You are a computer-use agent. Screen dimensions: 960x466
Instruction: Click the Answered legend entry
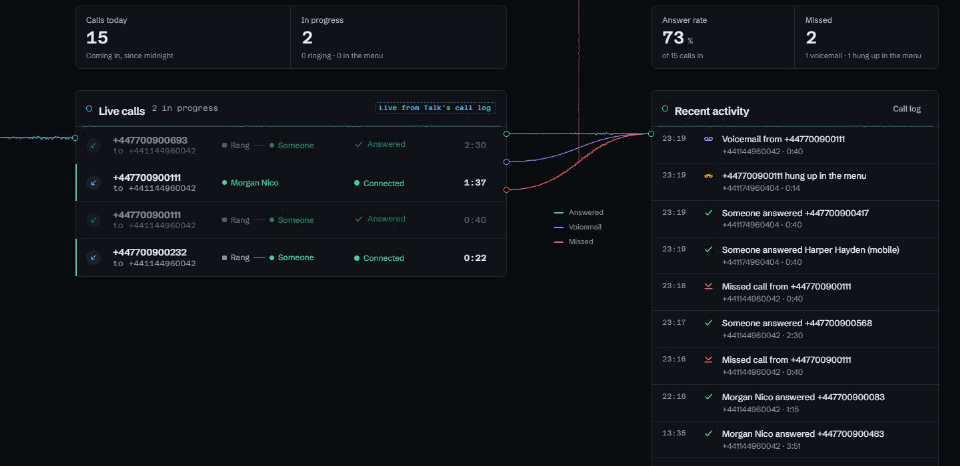pos(578,212)
